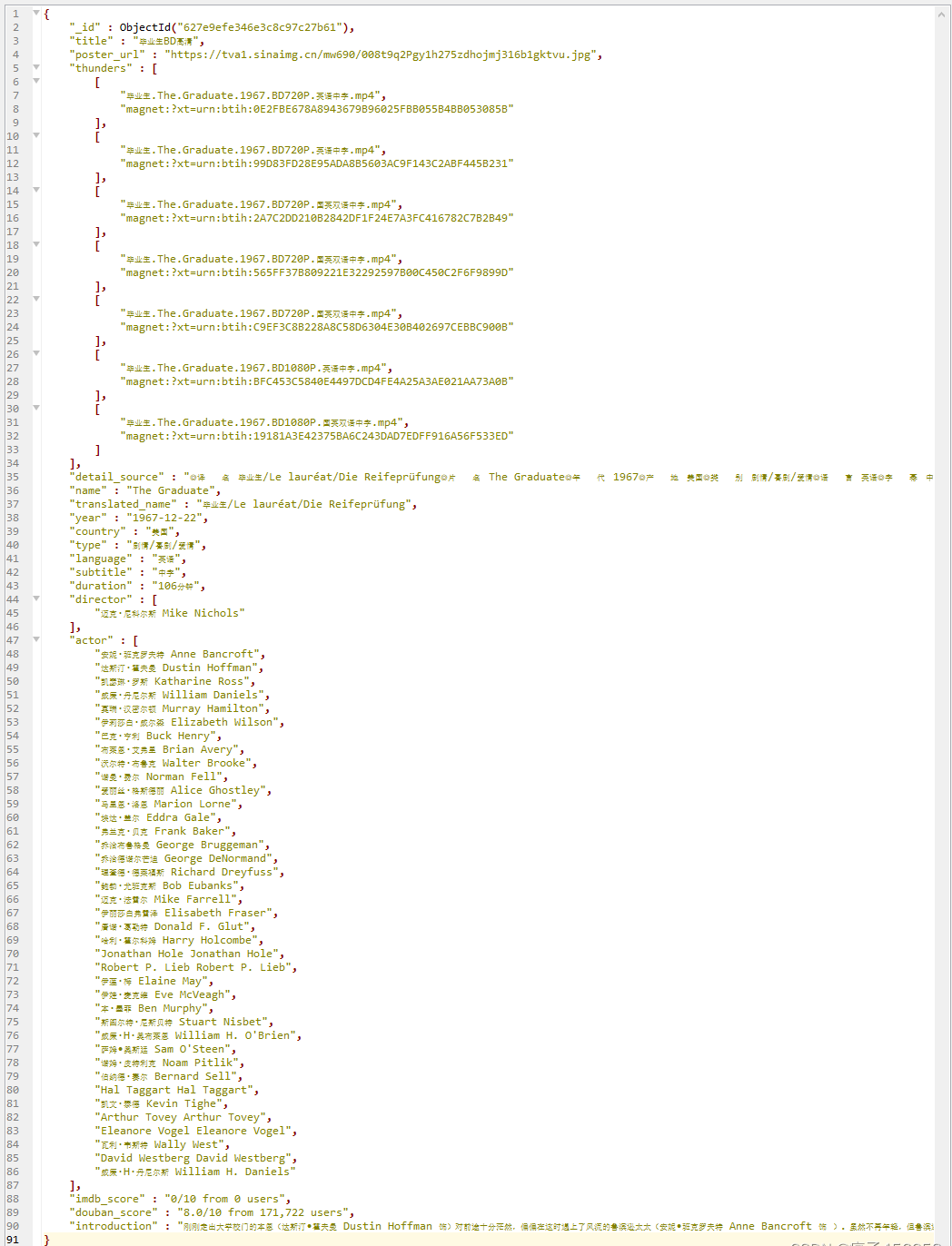Click the actor entry Norman Fell

click(159, 776)
